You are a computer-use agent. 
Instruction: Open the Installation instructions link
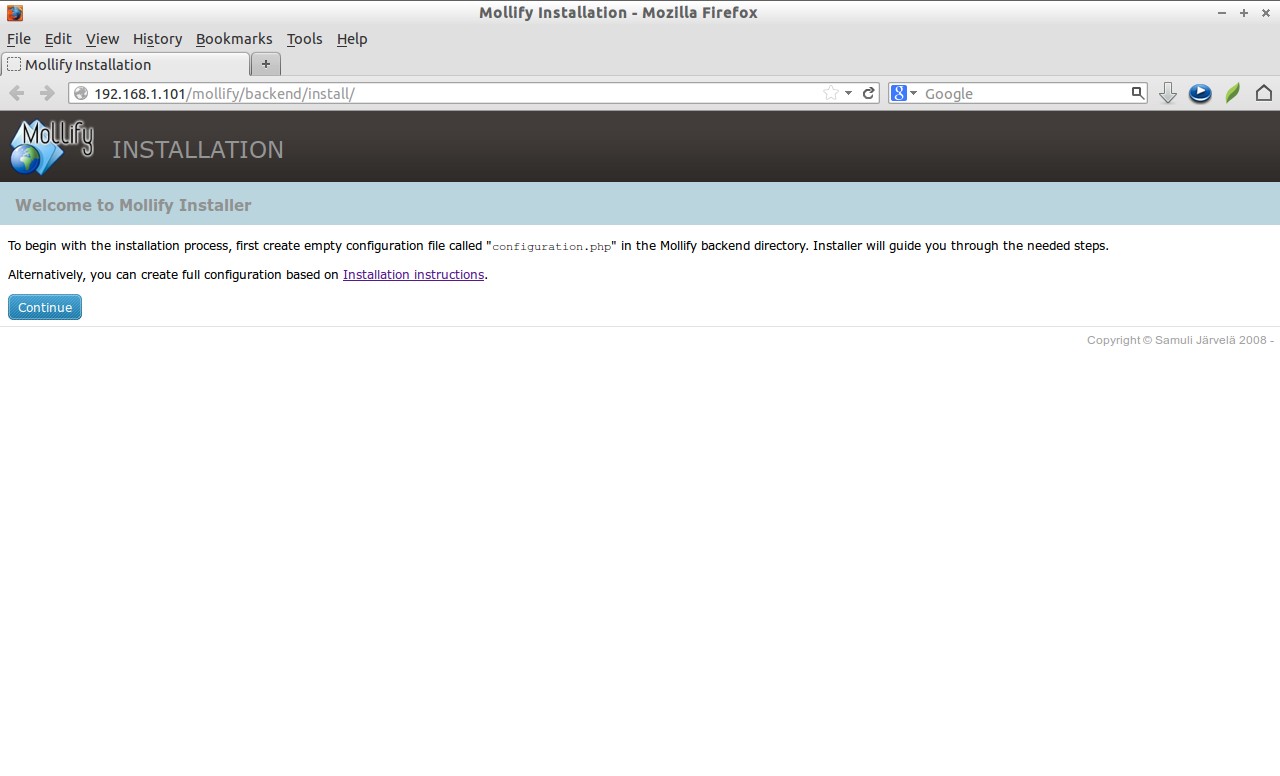(413, 274)
